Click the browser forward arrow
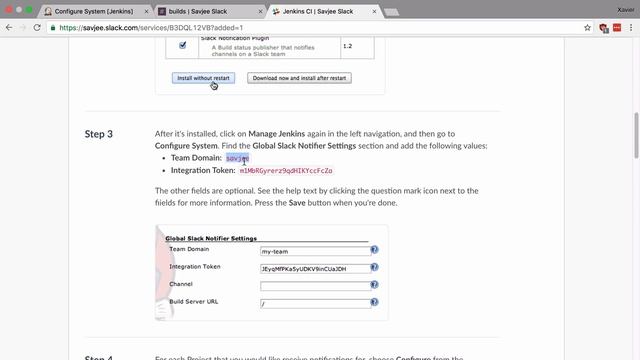 pyautogui.click(x=23, y=28)
